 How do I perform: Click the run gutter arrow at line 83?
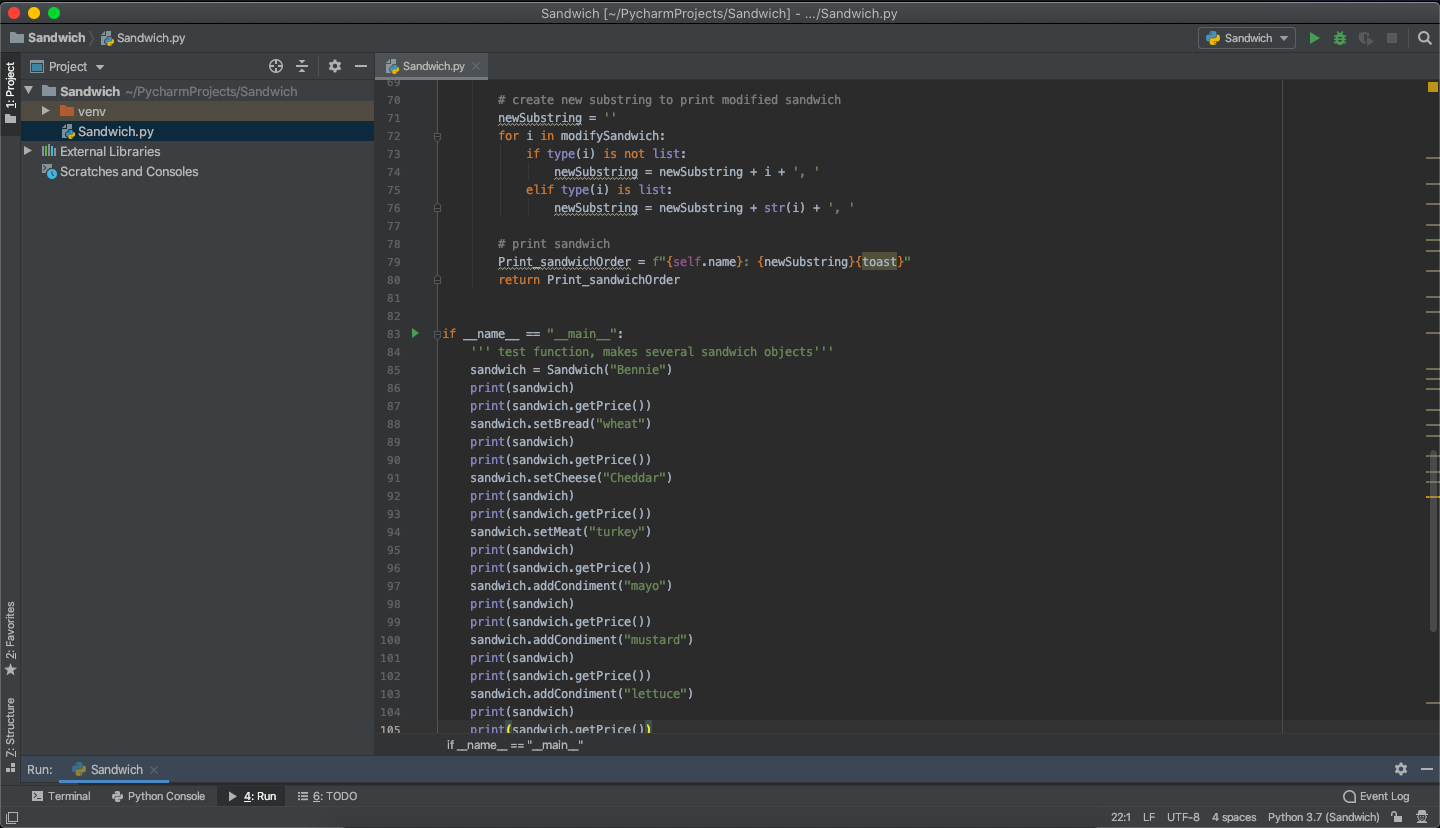coord(415,333)
